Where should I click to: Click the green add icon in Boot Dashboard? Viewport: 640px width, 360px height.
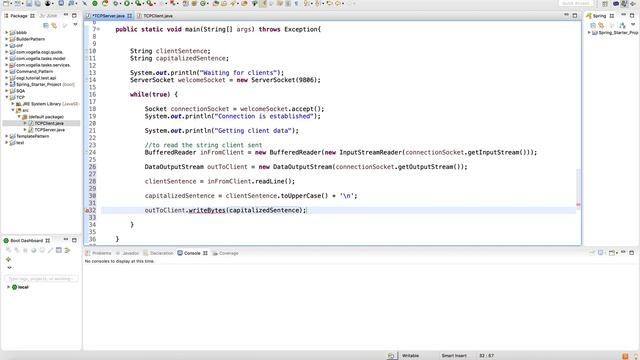8,259
